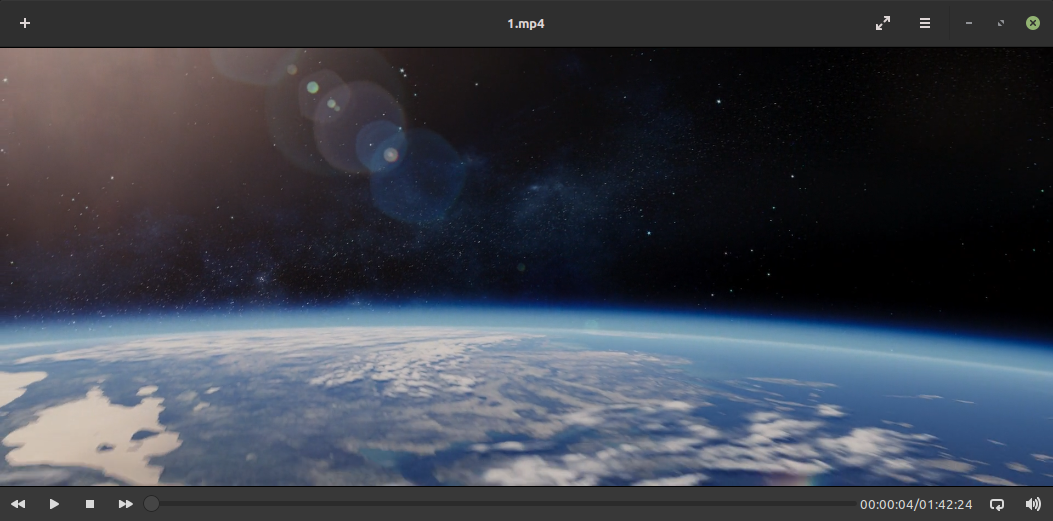1053x521 pixels.
Task: Close the player with the green X button
Action: (x=1033, y=23)
